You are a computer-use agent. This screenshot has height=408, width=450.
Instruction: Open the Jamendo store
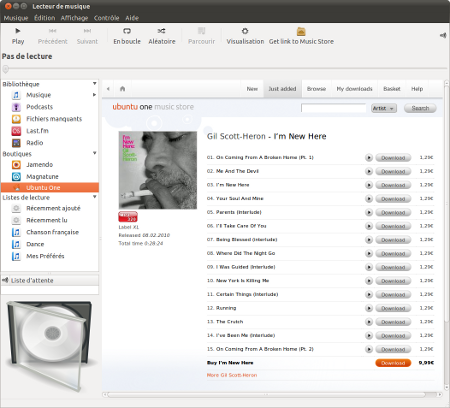coord(50,165)
